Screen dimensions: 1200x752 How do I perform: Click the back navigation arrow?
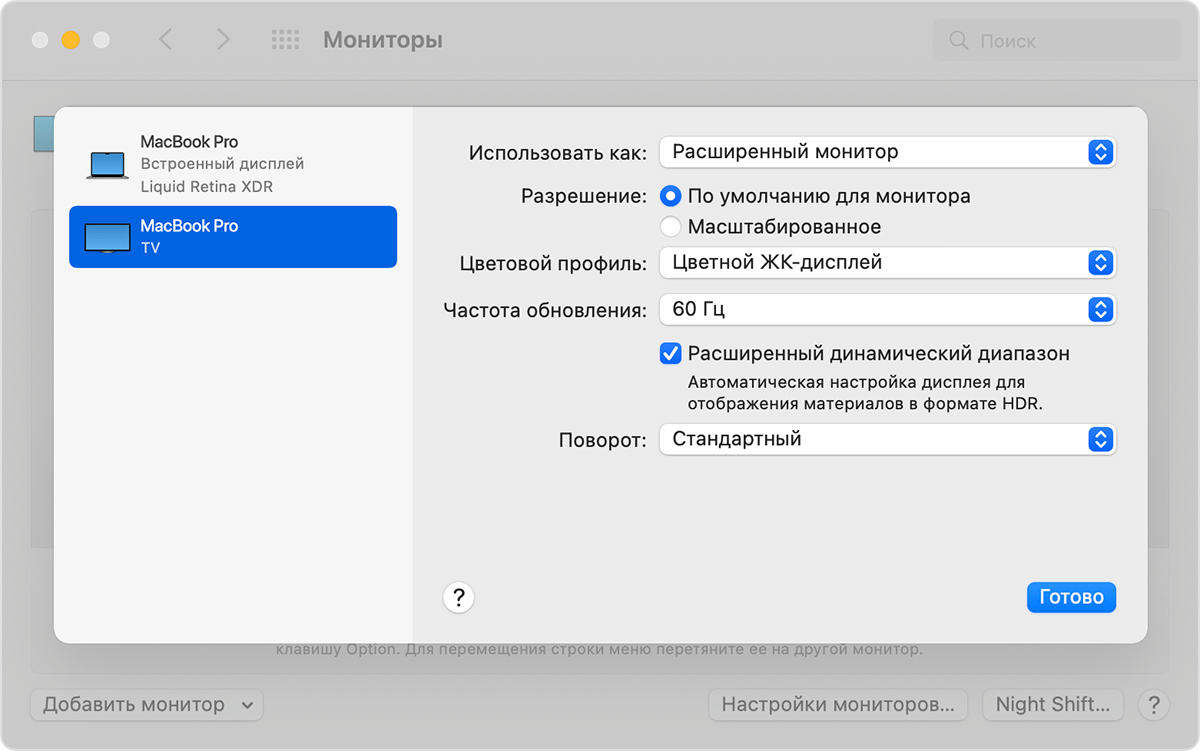point(166,40)
